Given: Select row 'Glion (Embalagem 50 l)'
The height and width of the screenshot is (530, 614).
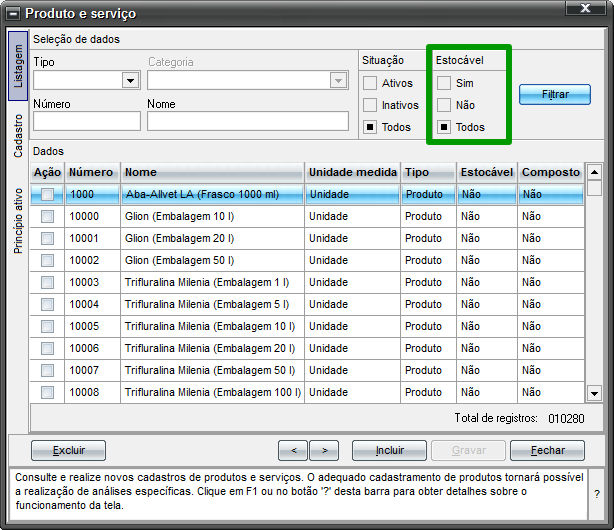Looking at the screenshot, I should coord(307,260).
